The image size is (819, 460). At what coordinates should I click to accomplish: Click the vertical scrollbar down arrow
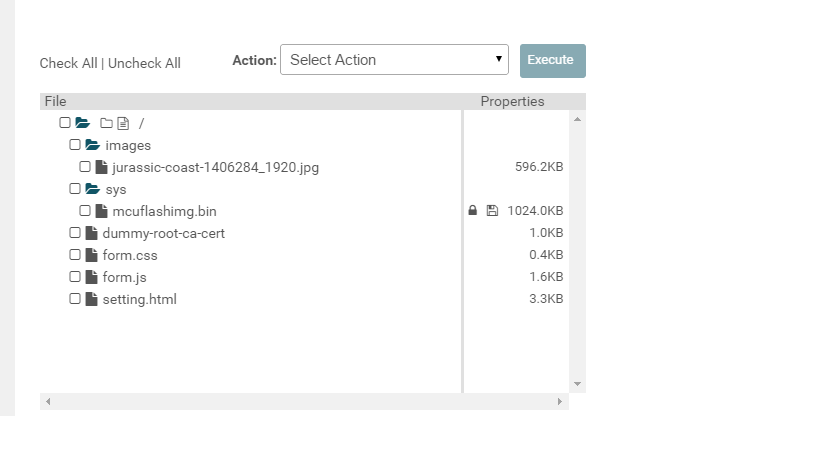tap(577, 384)
